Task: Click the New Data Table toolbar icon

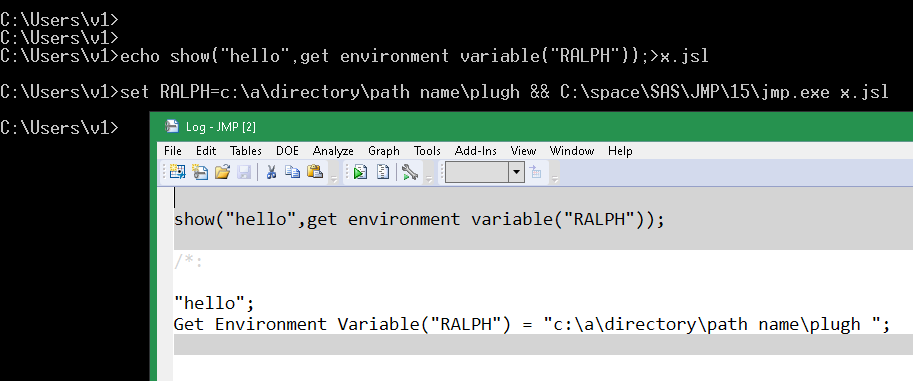Action: (x=177, y=172)
